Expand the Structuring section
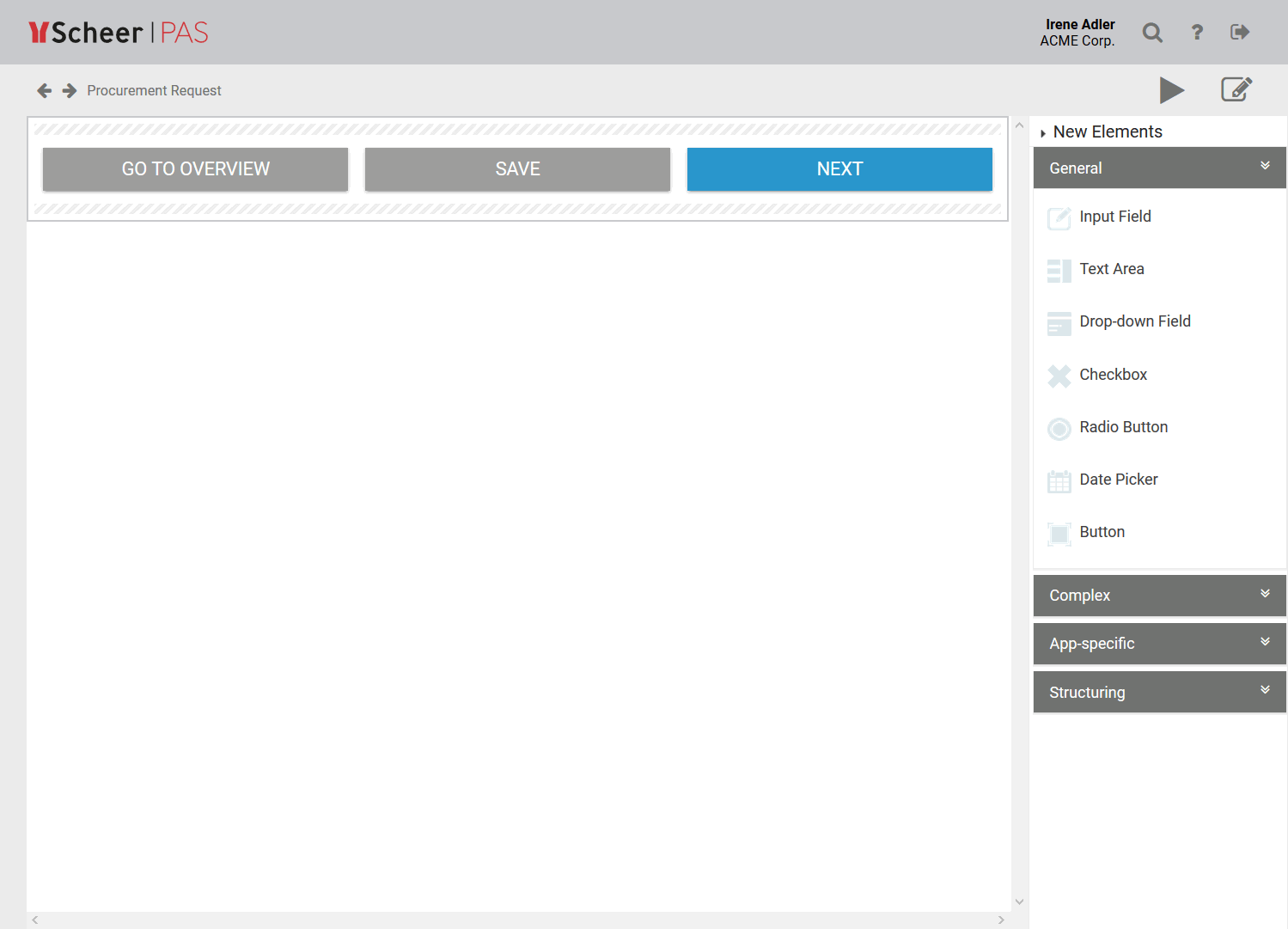1288x929 pixels. point(1159,692)
